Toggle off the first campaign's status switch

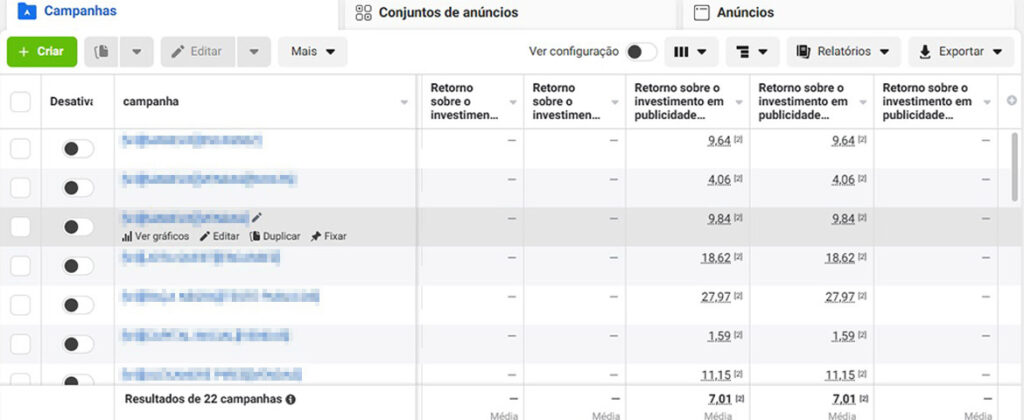click(77, 149)
